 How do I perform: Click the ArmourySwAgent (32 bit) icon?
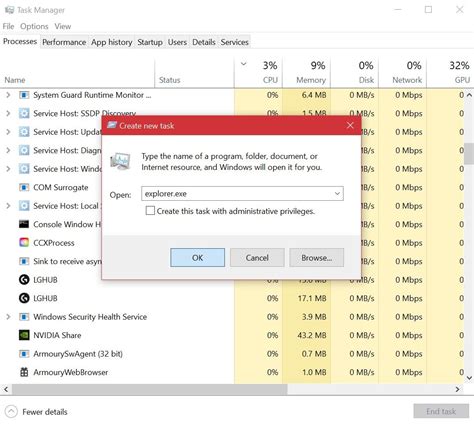tap(24, 354)
